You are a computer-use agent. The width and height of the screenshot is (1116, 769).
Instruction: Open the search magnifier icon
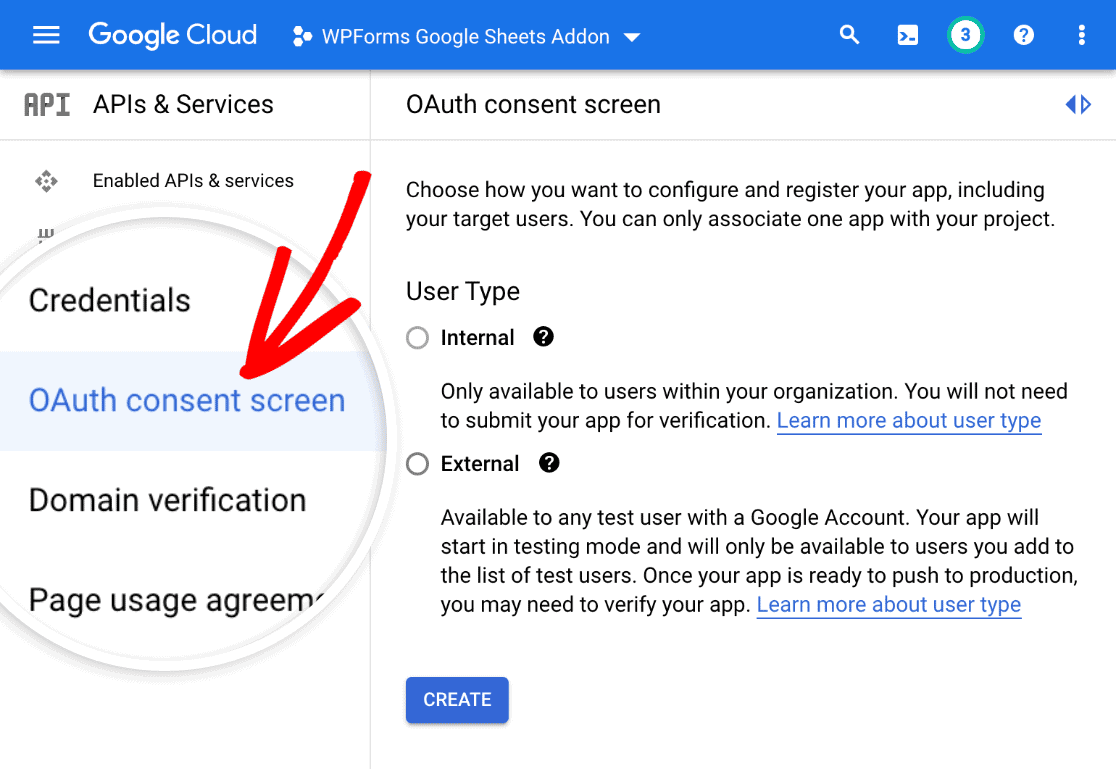tap(849, 35)
